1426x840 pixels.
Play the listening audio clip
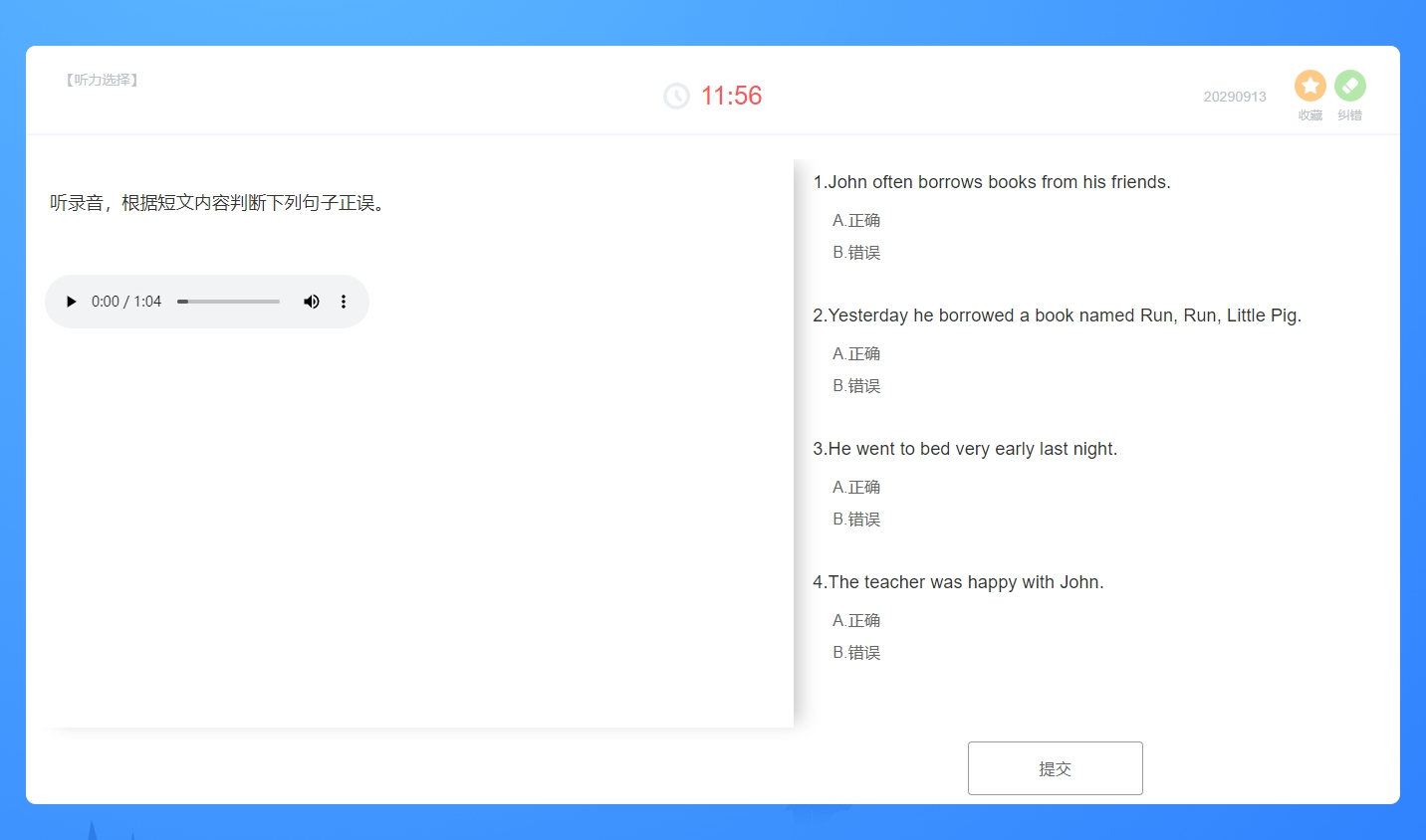71,302
